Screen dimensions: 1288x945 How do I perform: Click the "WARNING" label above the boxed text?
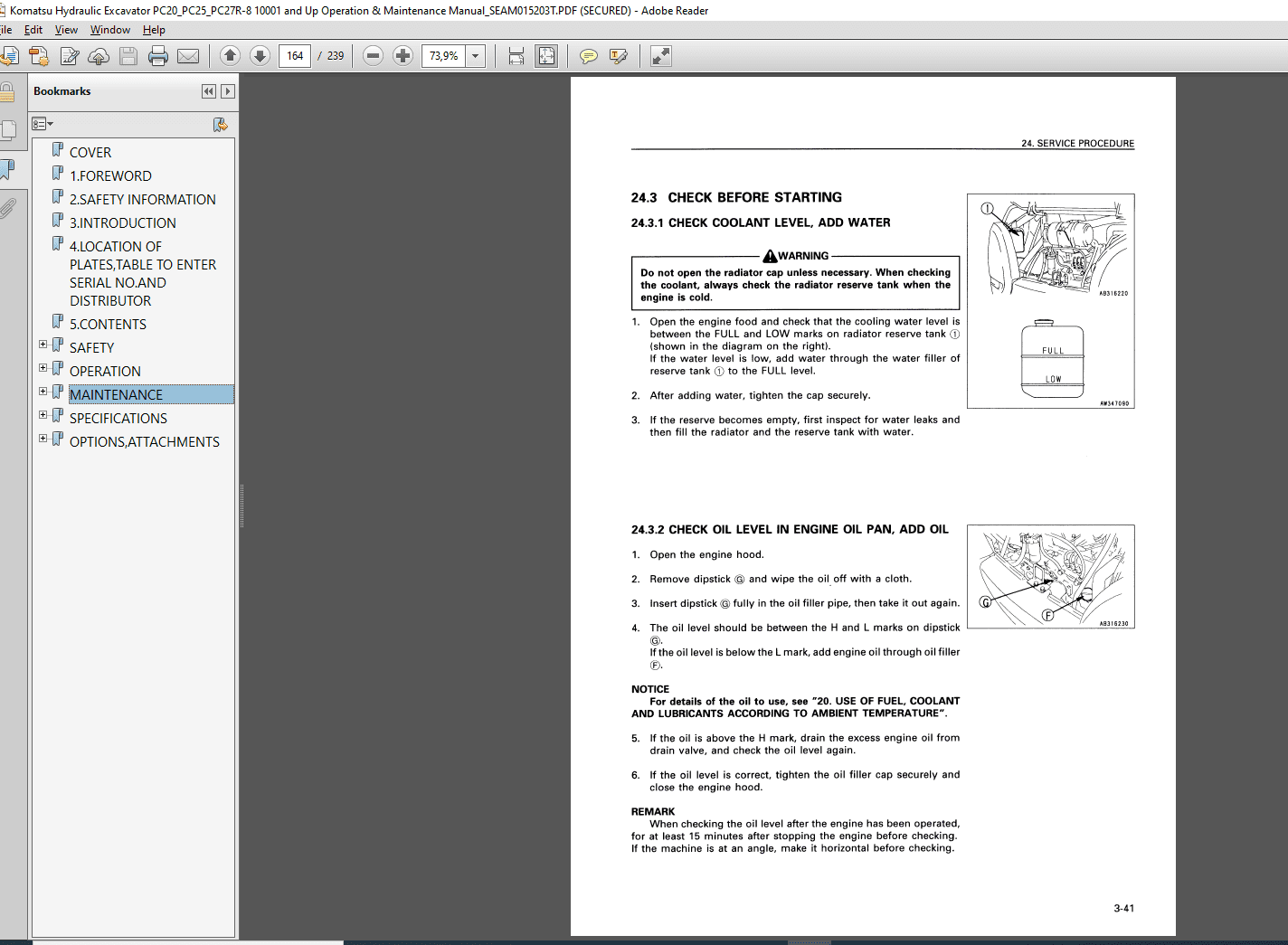coord(803,256)
